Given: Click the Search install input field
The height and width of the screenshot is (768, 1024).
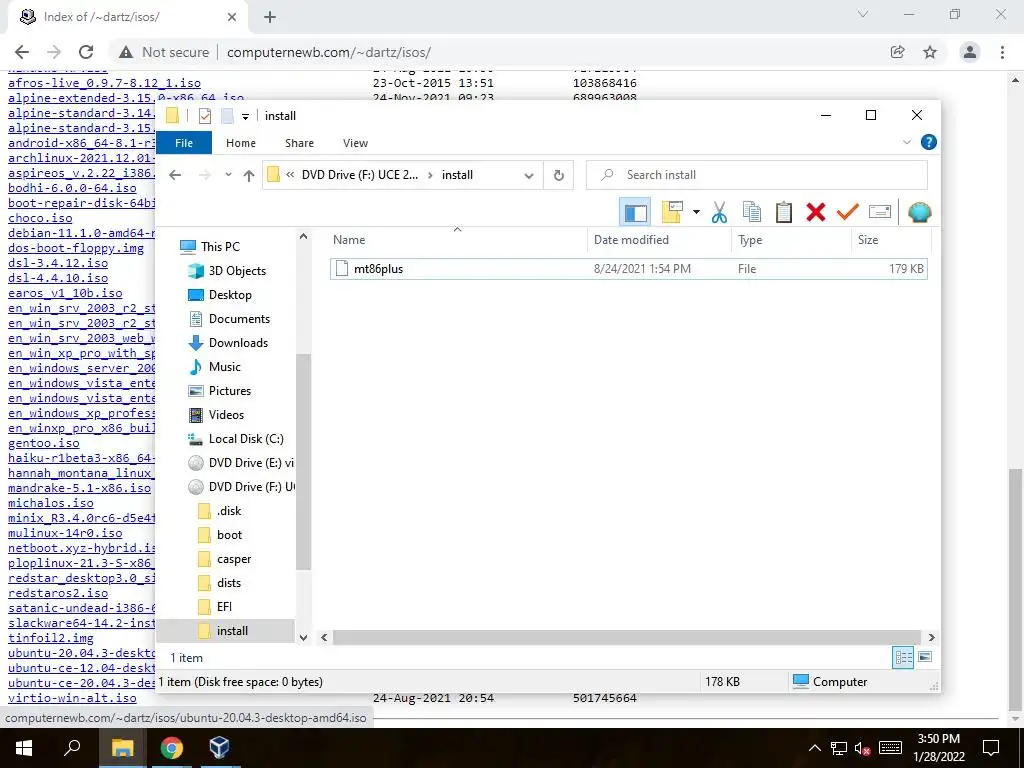Looking at the screenshot, I should [756, 175].
